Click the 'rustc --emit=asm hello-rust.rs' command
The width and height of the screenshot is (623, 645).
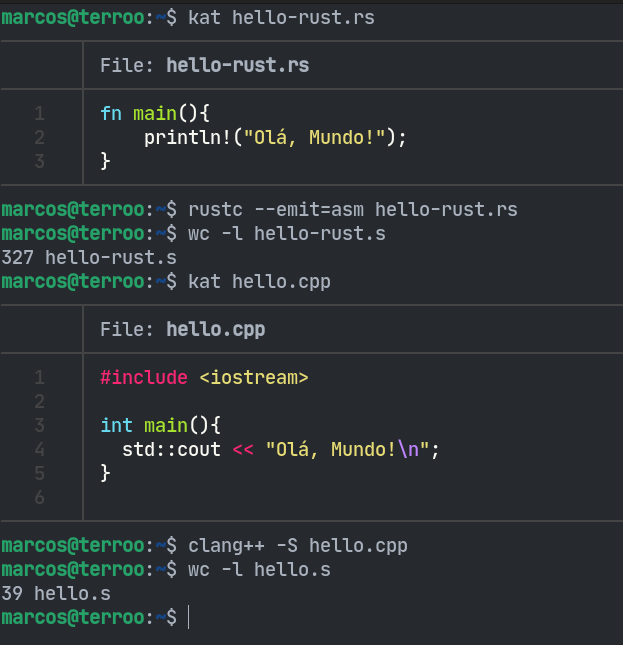pos(353,210)
